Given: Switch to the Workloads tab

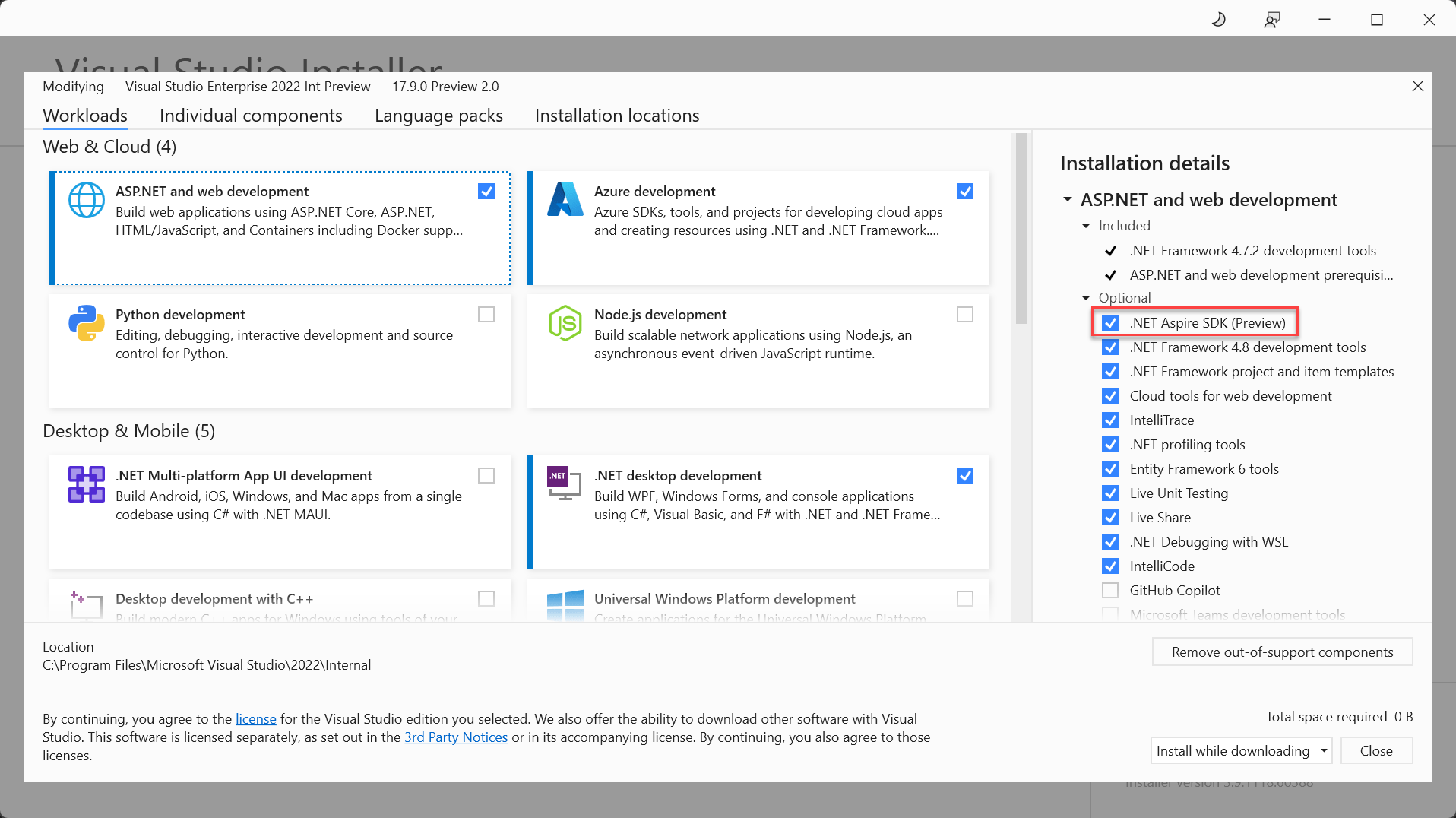Looking at the screenshot, I should [85, 116].
